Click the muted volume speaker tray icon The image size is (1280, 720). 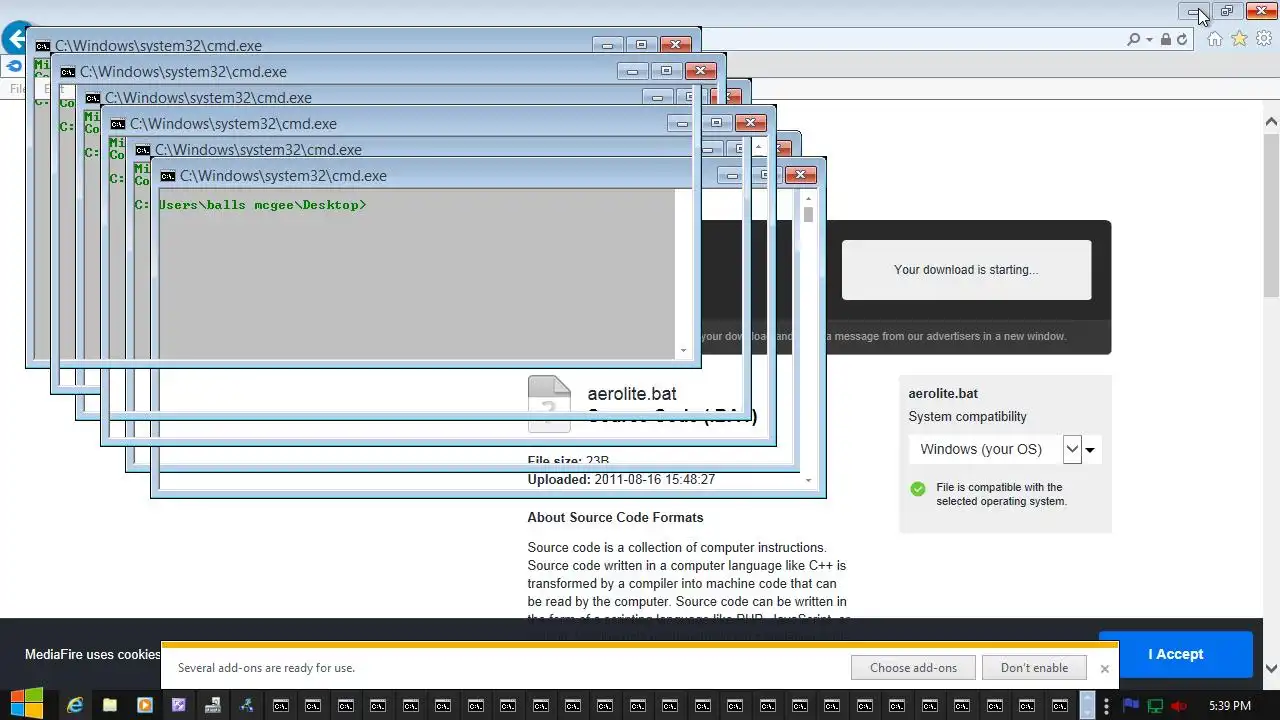(1178, 705)
